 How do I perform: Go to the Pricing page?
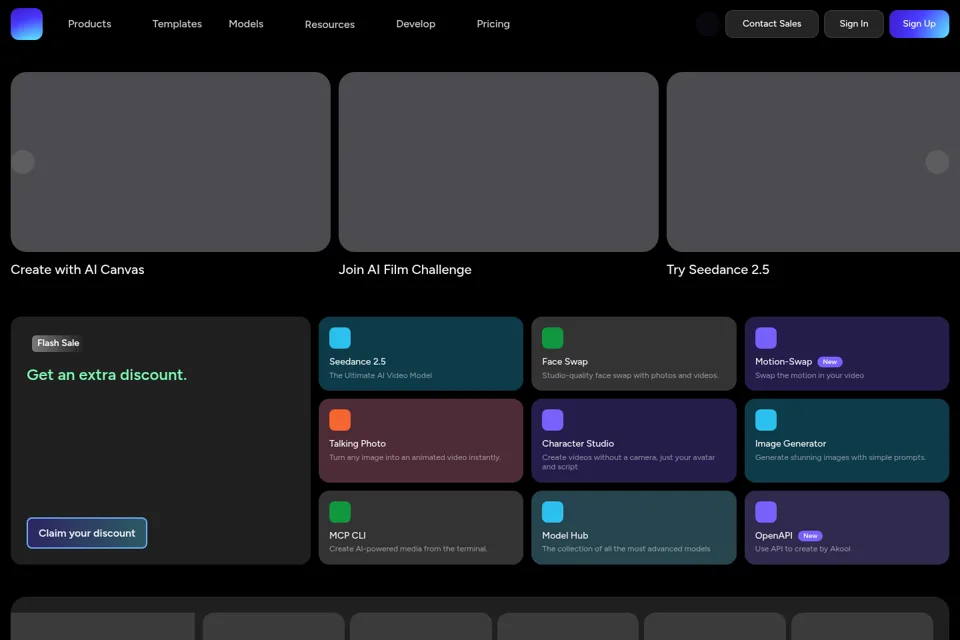pyautogui.click(x=493, y=24)
